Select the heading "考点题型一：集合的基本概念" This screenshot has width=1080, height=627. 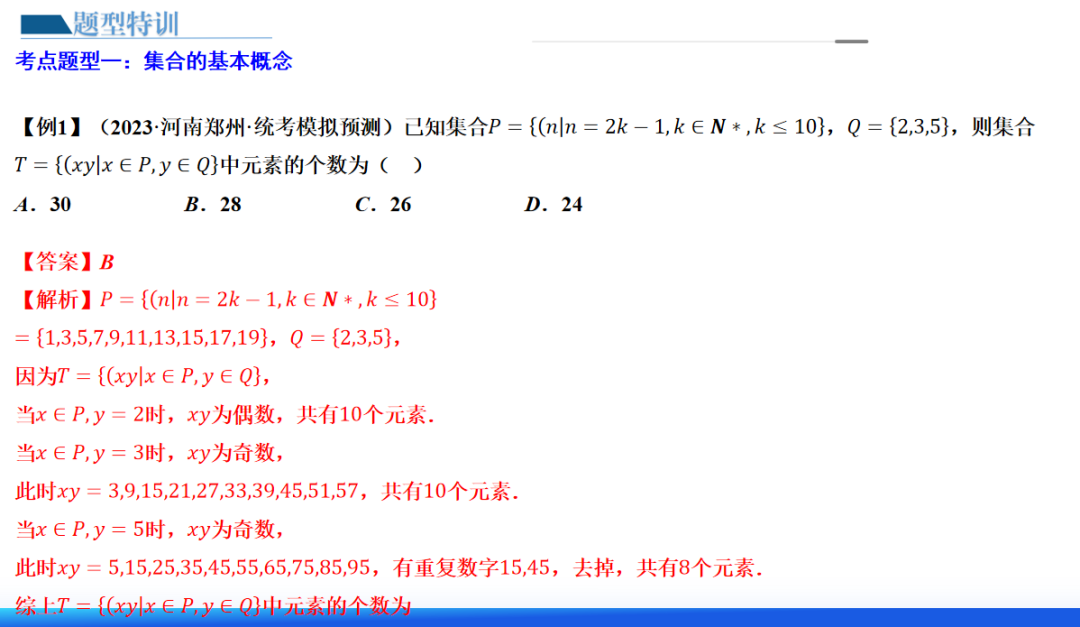(x=154, y=61)
